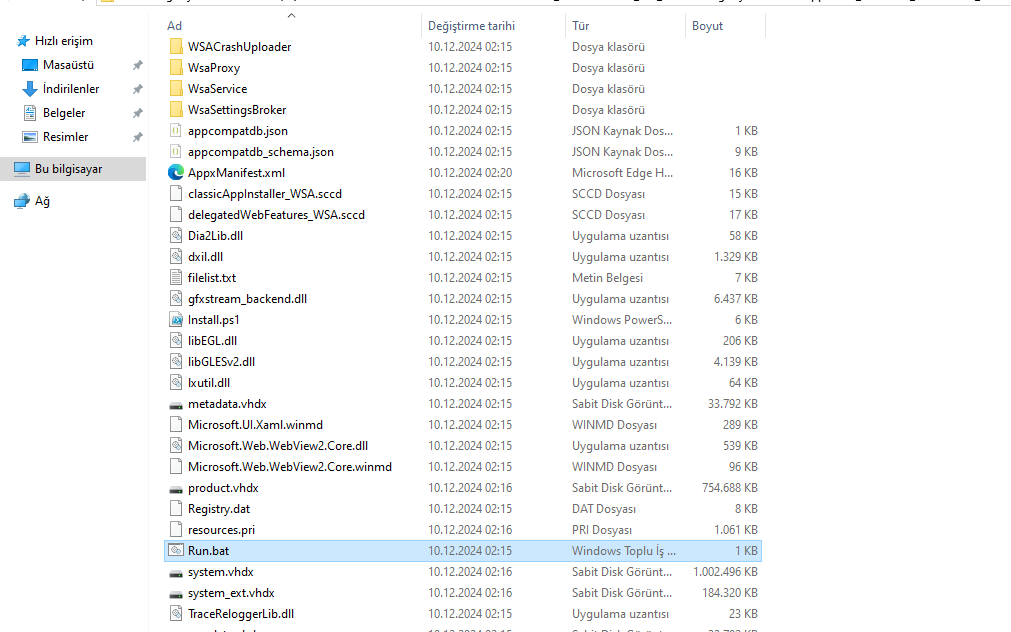Open Belgeler in the navigation pane

[x=64, y=113]
